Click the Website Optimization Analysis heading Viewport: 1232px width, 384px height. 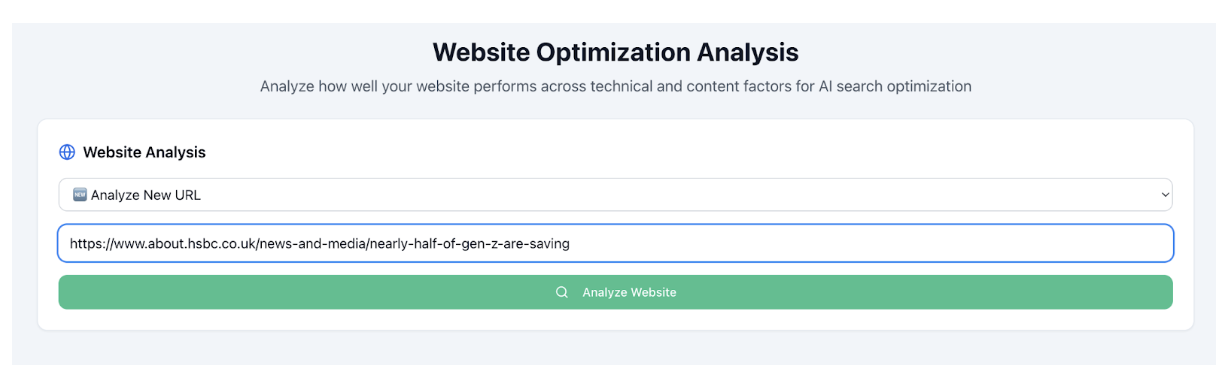[615, 52]
